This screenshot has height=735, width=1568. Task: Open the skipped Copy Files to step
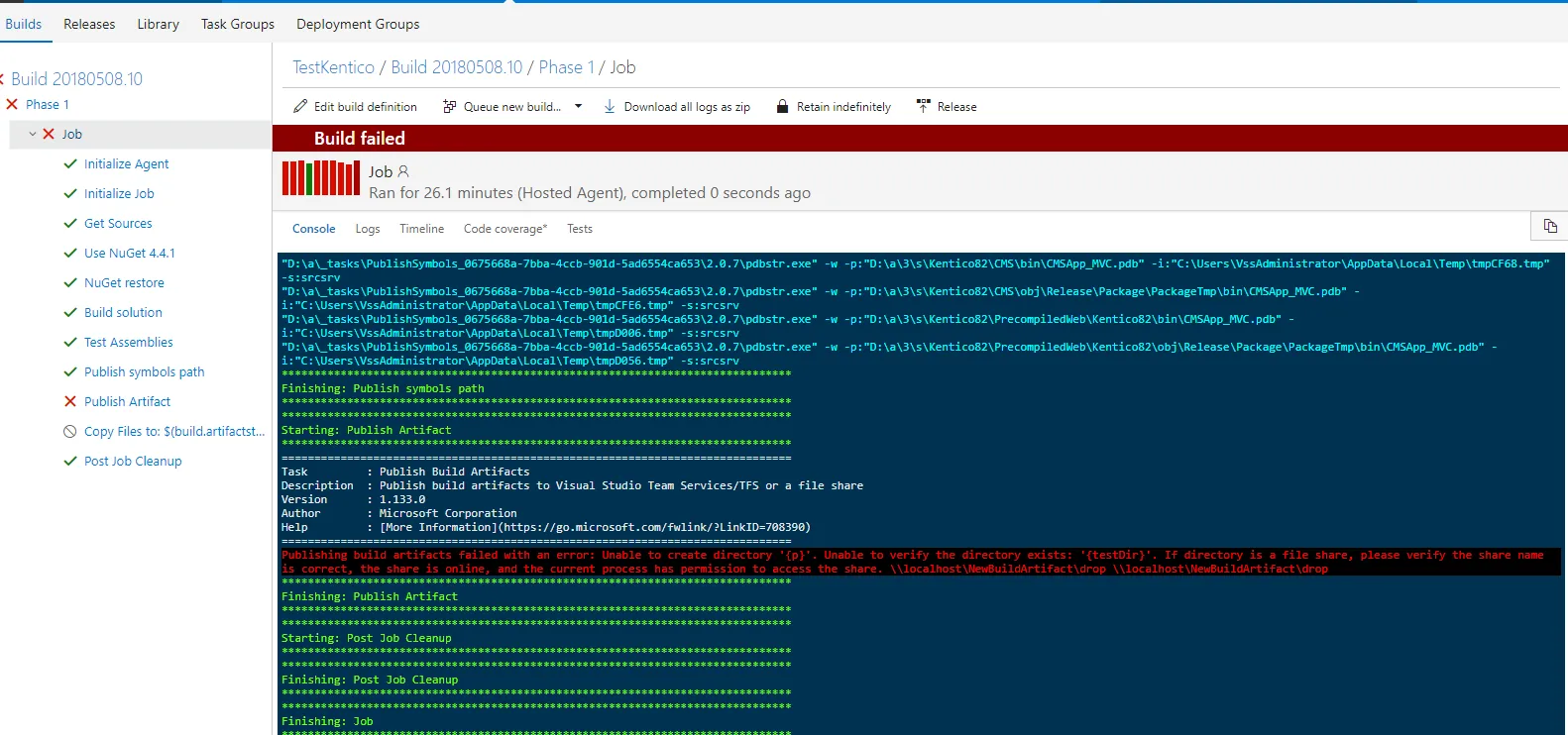pos(174,431)
